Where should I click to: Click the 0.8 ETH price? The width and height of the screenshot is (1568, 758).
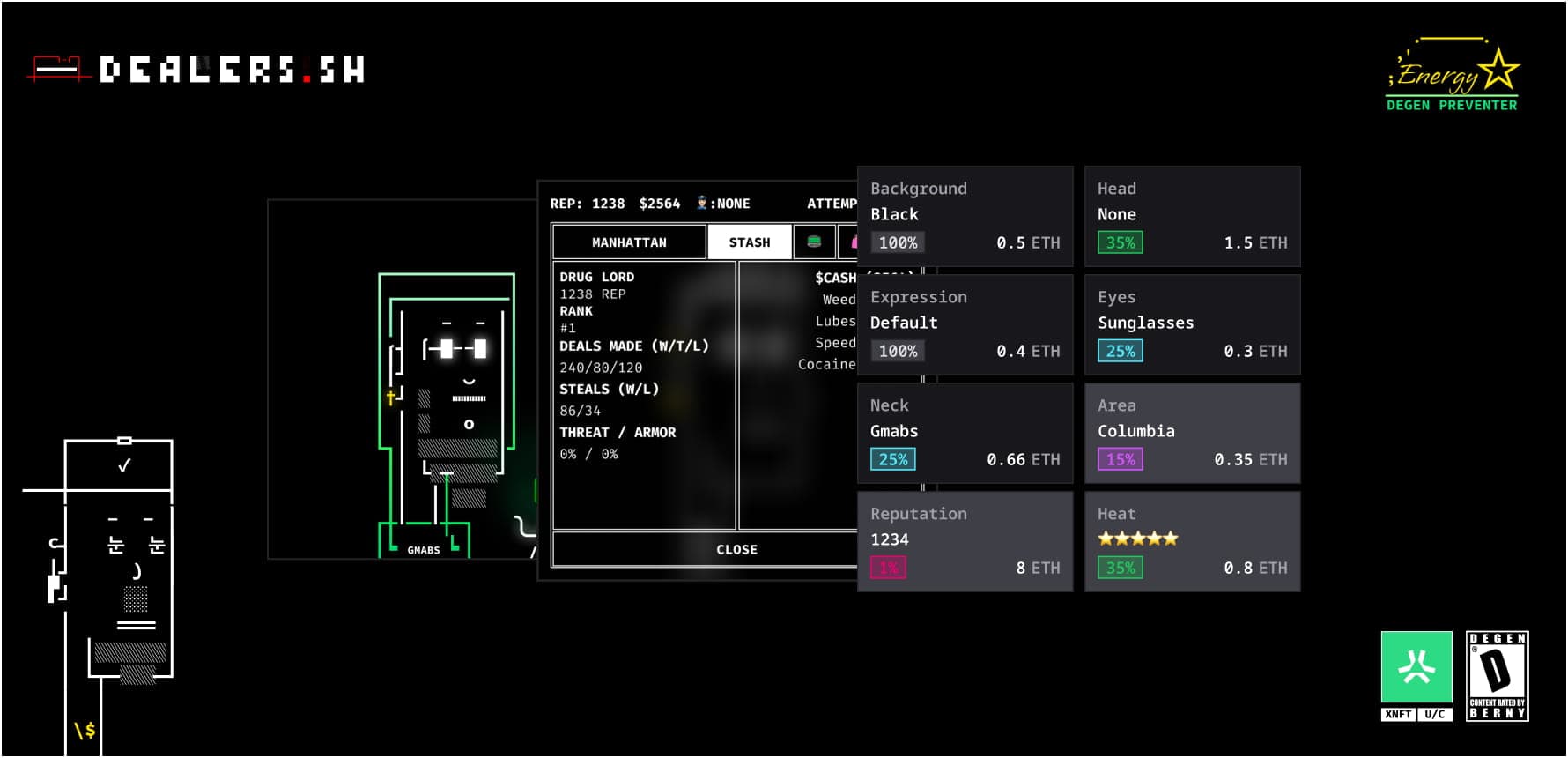1255,568
